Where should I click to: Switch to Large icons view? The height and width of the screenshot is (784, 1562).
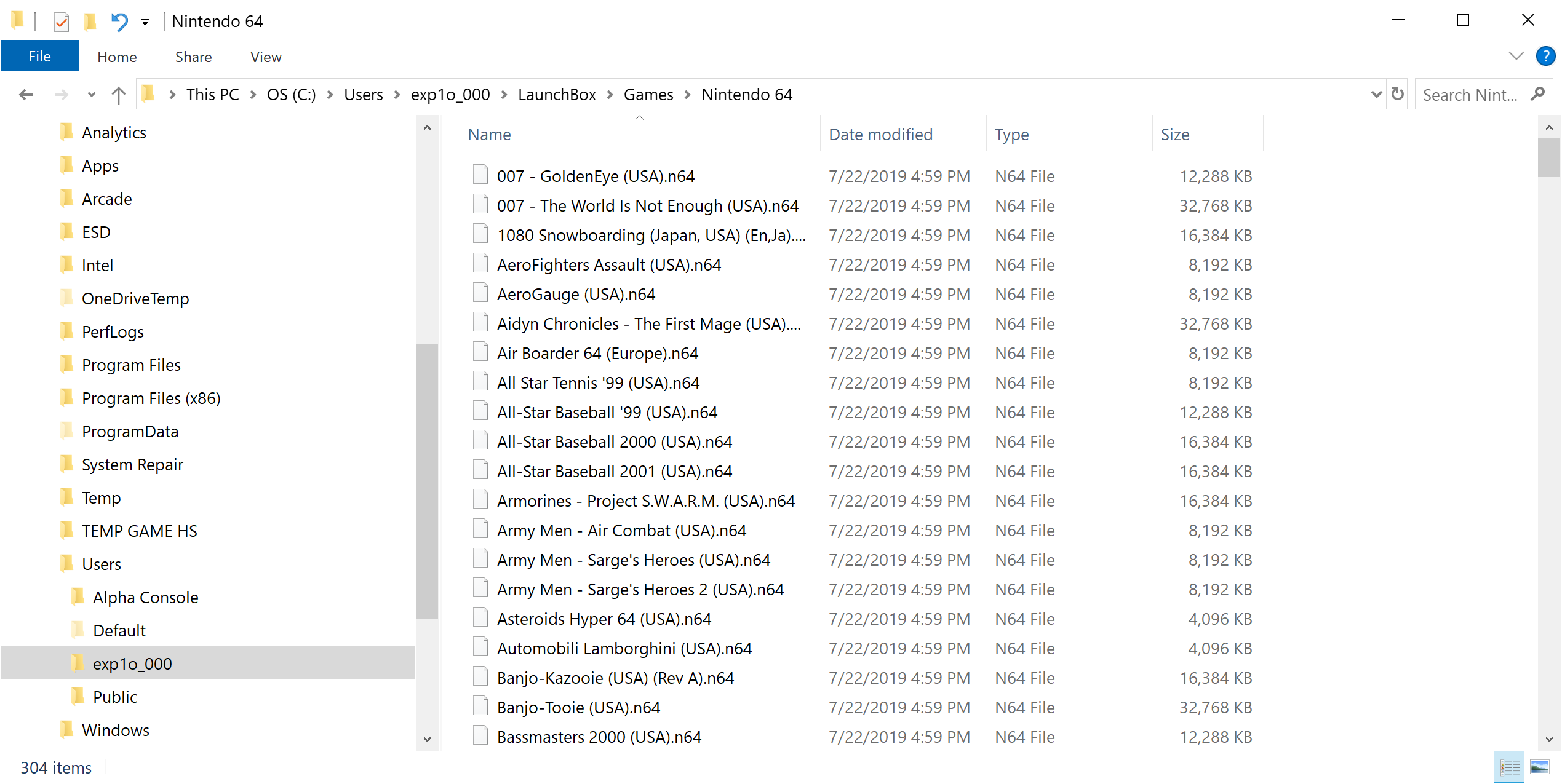(x=1540, y=767)
